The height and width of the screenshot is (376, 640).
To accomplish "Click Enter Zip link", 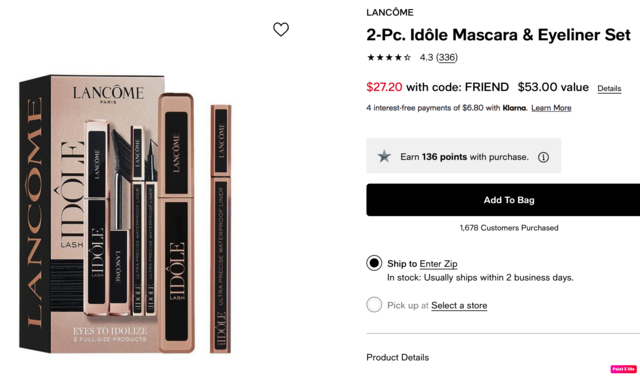I will (x=438, y=264).
